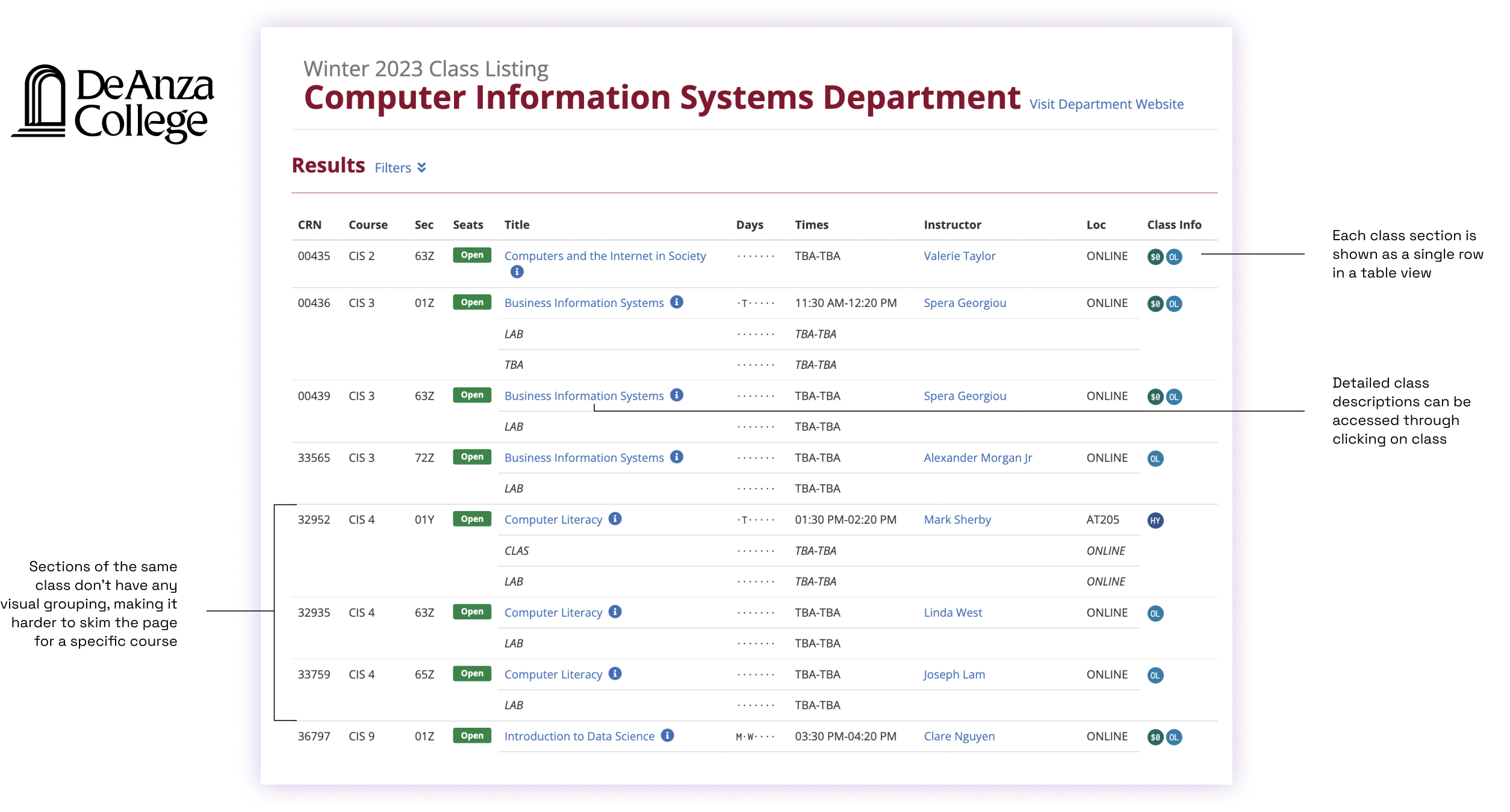Click the Times column header
This screenshot has width=1510, height=812.
coord(812,225)
